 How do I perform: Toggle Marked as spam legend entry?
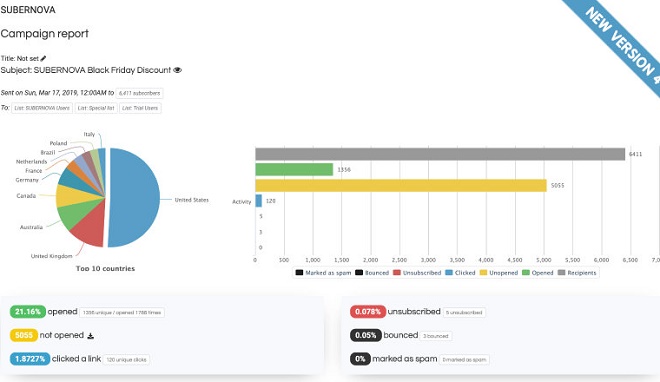click(x=323, y=273)
